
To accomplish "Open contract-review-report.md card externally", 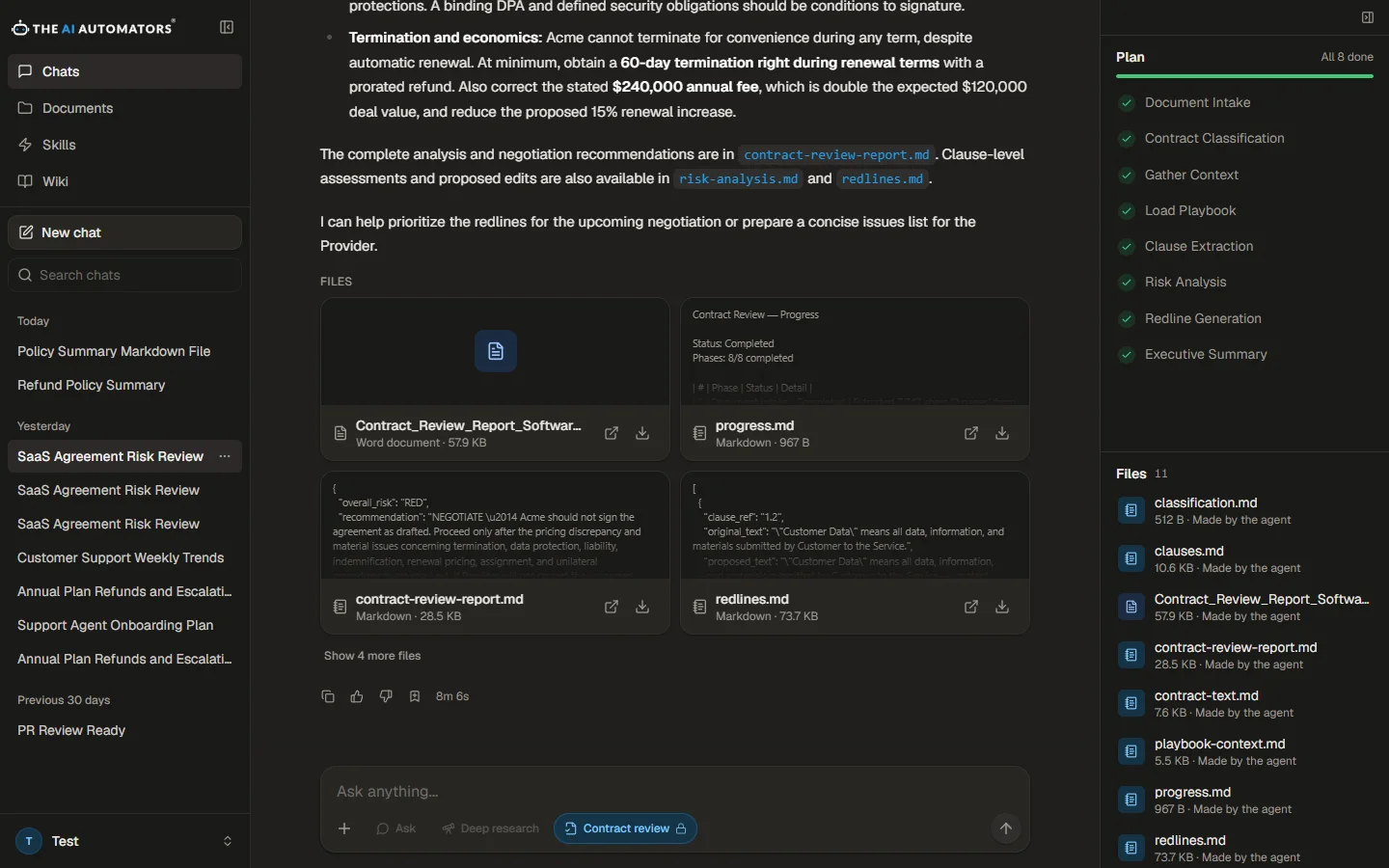I will tap(612, 608).
